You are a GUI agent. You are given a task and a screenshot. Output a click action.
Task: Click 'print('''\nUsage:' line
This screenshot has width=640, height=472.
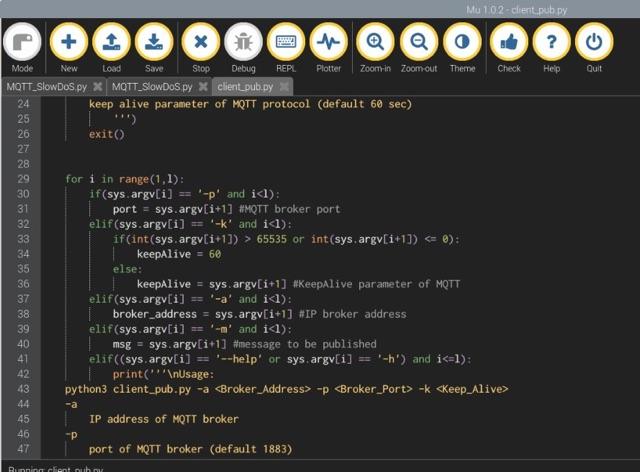pos(163,374)
